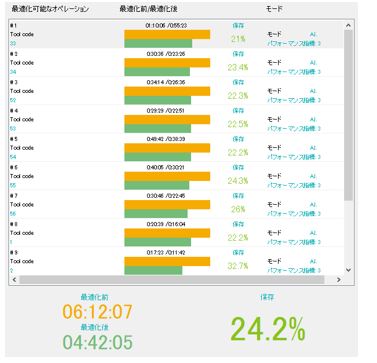Click the scroll up arrow of list
The image size is (377, 363).
point(348,25)
